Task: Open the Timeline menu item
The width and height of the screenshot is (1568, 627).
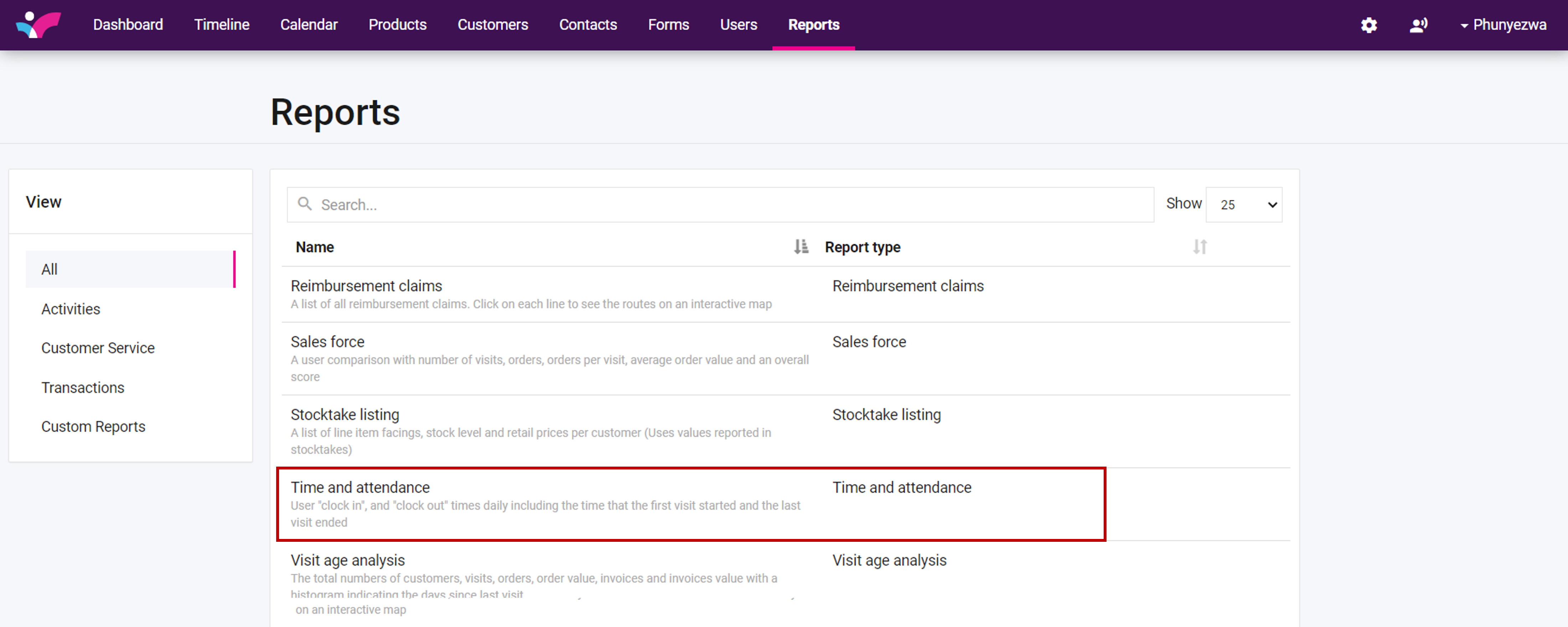Action: 222,25
